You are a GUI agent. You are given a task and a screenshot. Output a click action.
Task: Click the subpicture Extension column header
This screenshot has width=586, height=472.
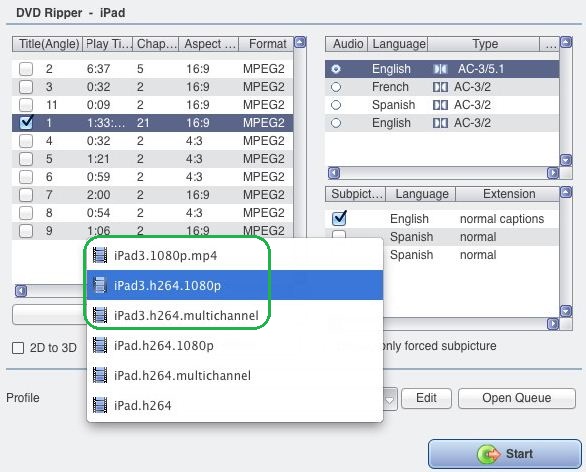[x=508, y=194]
